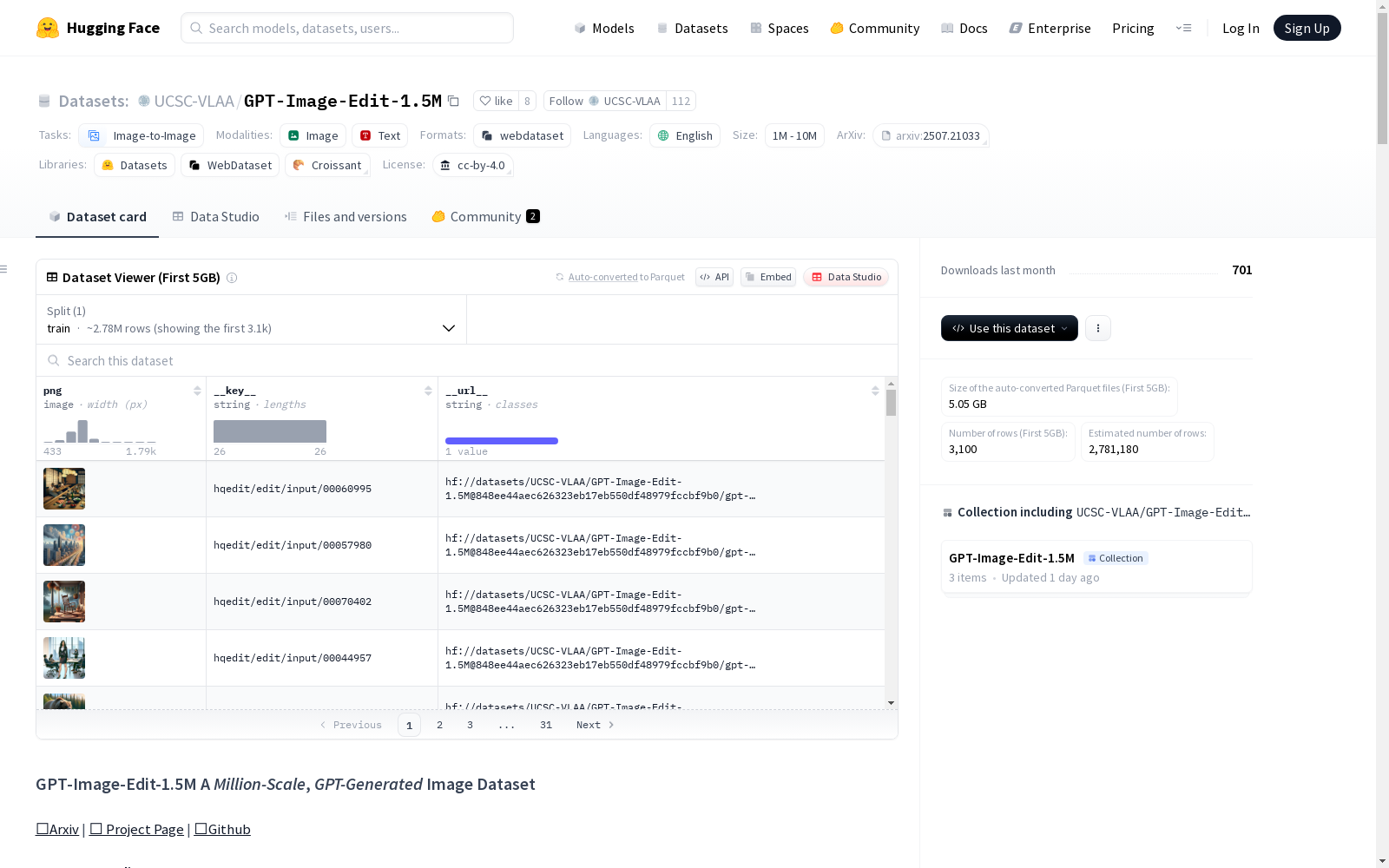Expand the Split train dropdown
Viewport: 1389px width, 868px height.
coord(251,319)
